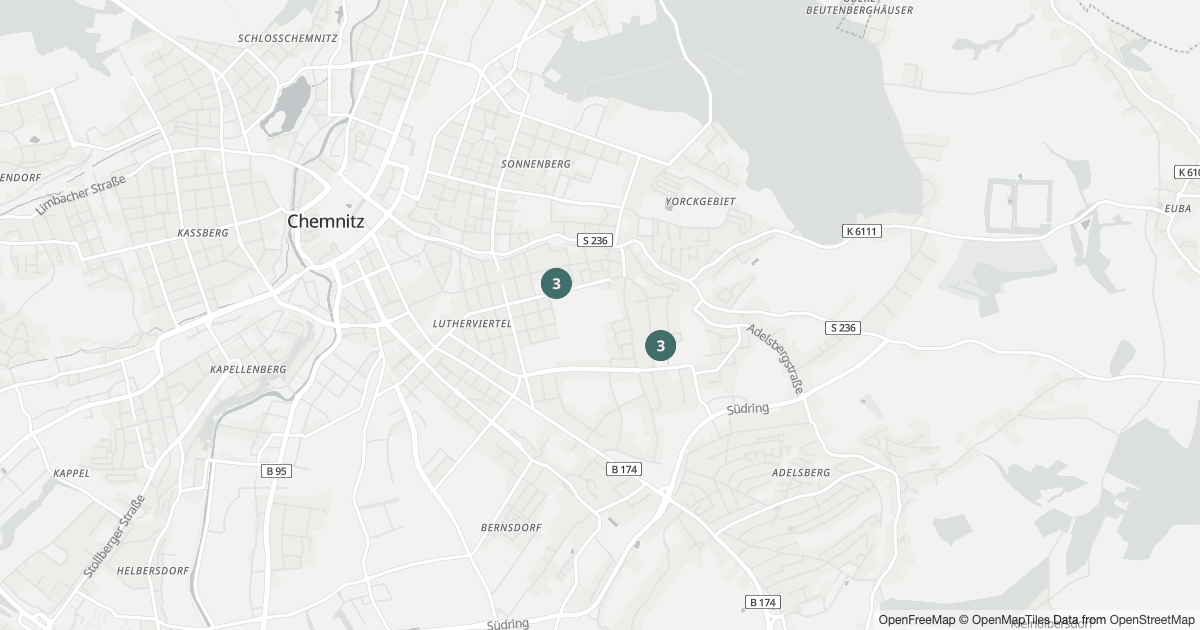
Task: Click the B 95 road shield
Action: (x=277, y=470)
